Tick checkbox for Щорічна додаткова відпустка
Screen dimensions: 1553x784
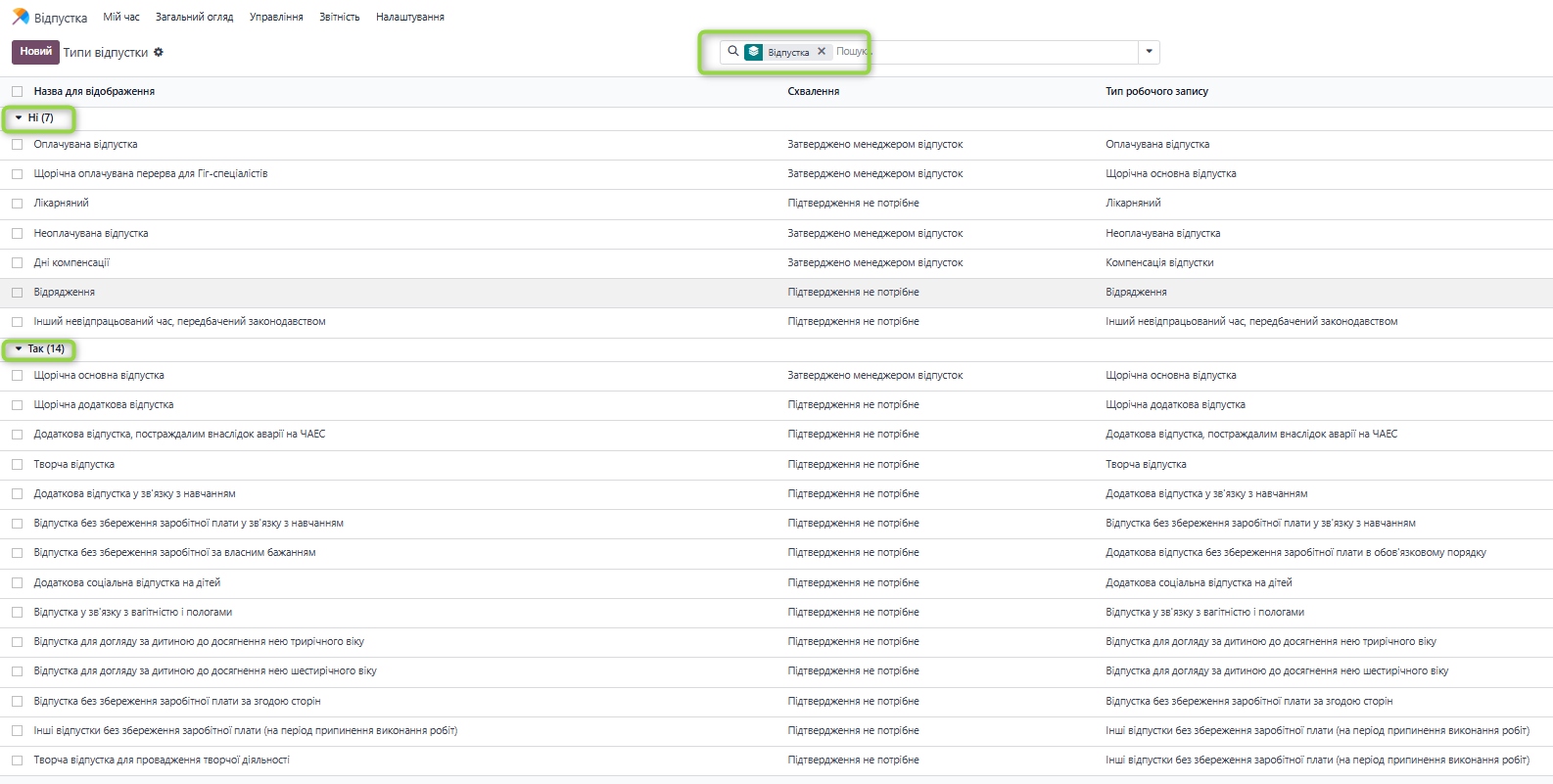(17, 404)
